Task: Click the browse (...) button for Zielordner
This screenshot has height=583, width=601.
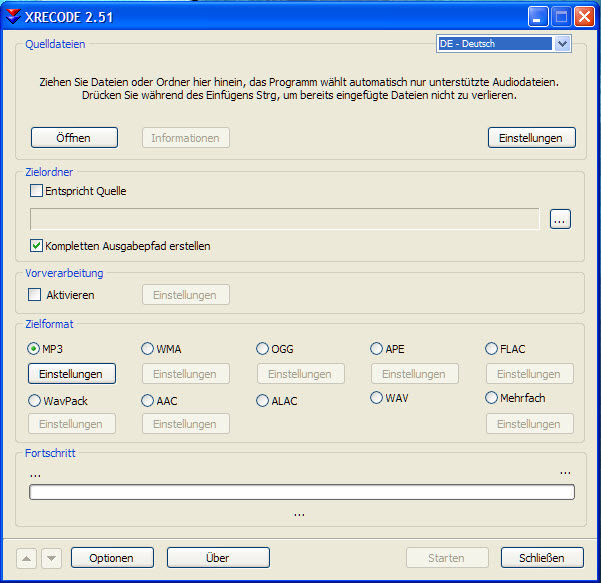Action: [560, 219]
